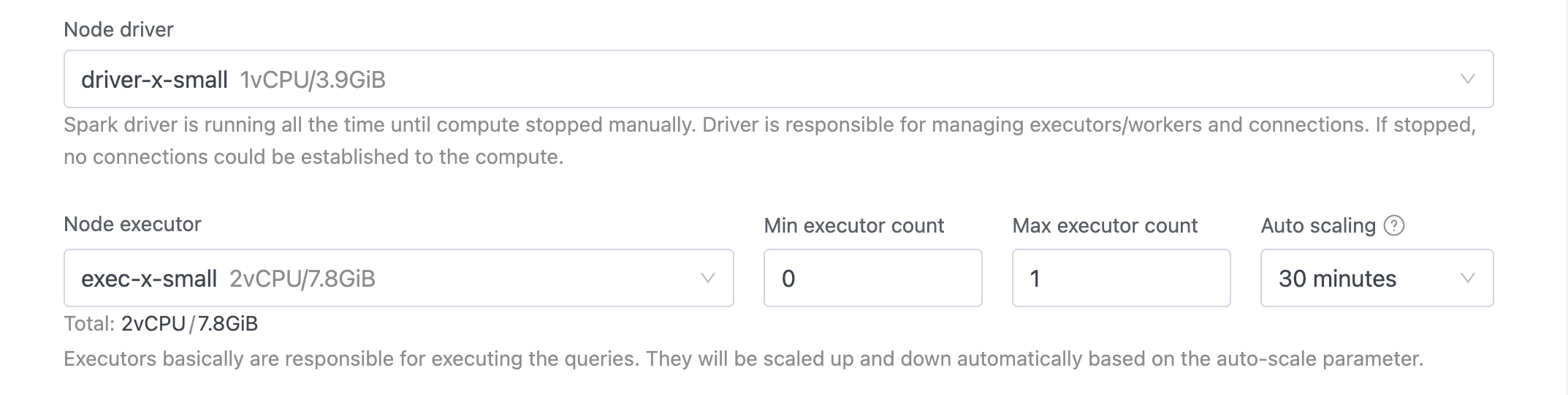Click the Auto scaling label text

1318,225
